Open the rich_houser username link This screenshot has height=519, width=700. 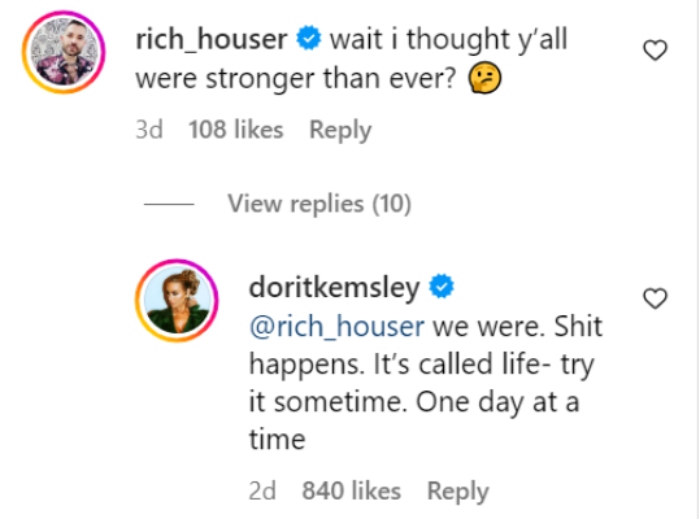(x=211, y=40)
